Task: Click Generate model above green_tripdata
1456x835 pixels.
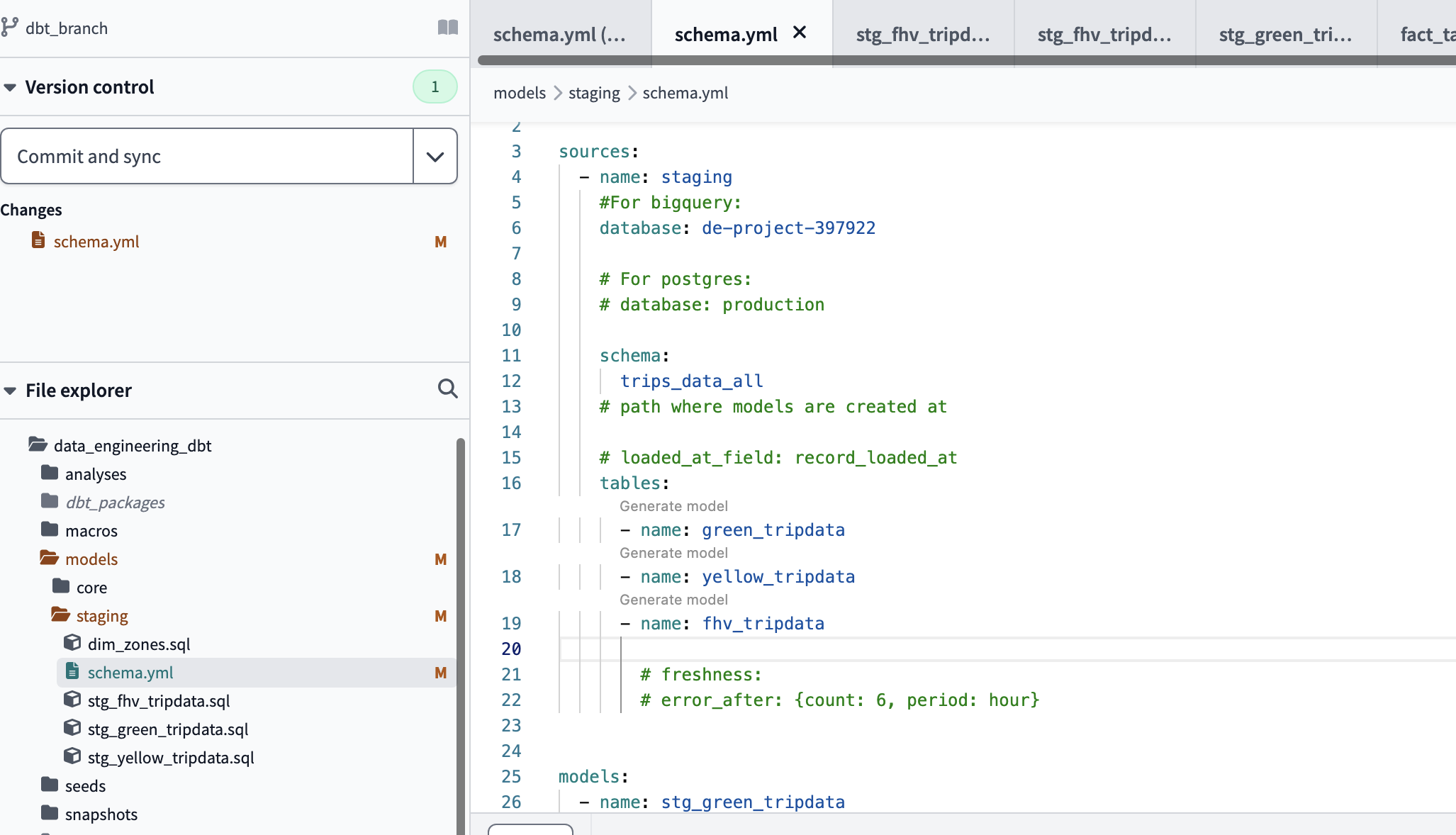Action: tap(673, 506)
